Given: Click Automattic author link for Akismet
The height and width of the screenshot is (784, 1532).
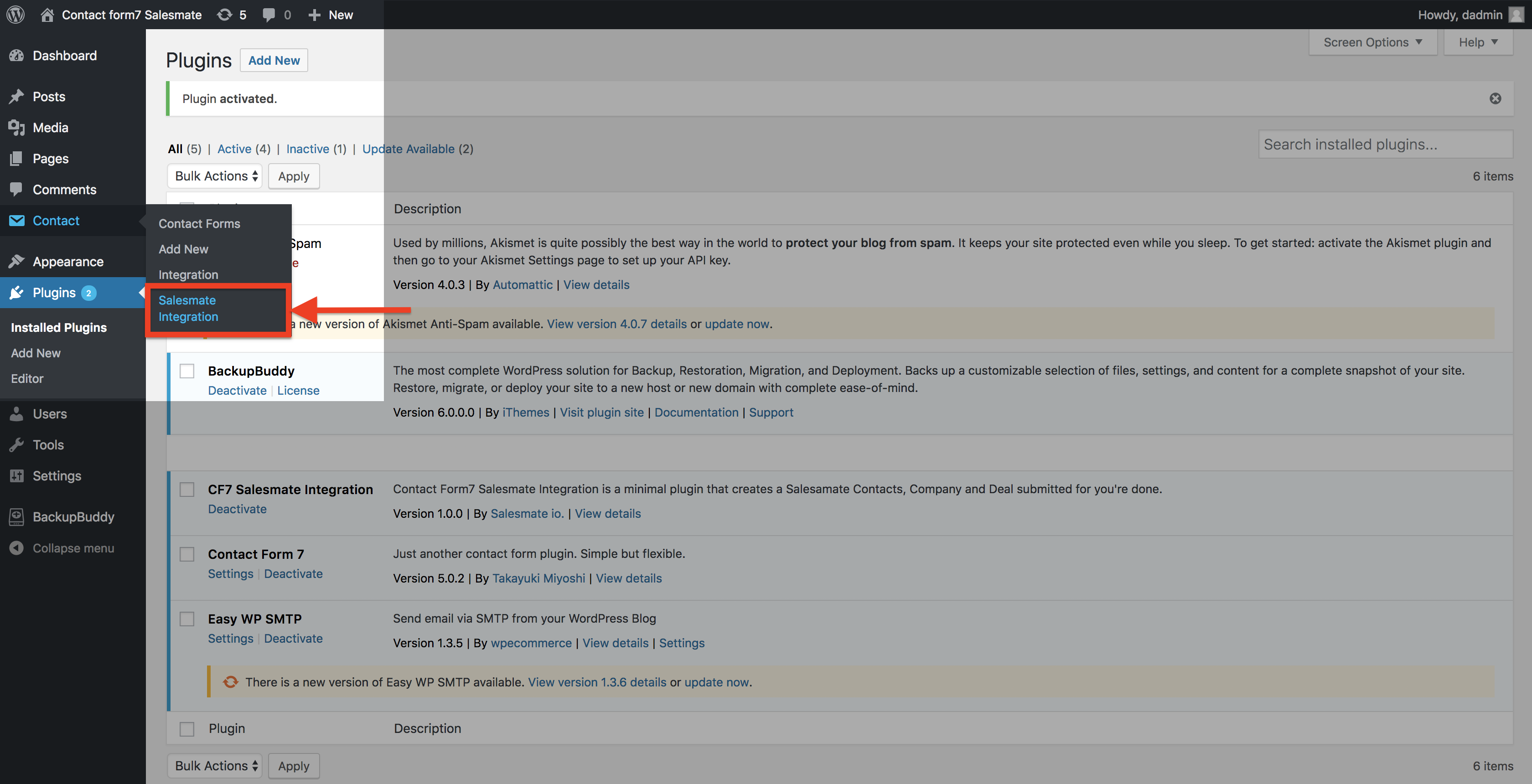Looking at the screenshot, I should click(x=523, y=285).
